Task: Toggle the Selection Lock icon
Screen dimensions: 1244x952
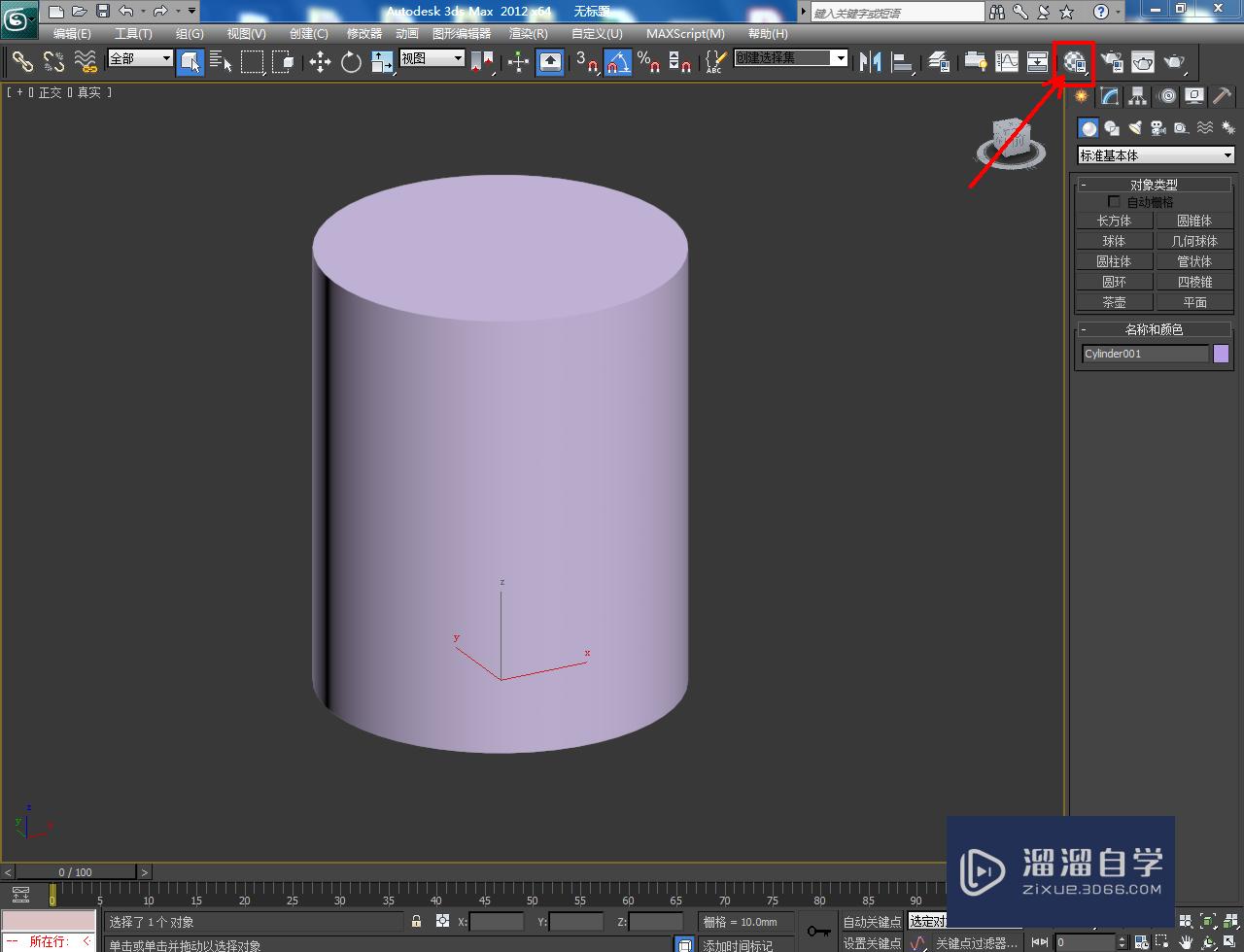Action: click(x=417, y=921)
